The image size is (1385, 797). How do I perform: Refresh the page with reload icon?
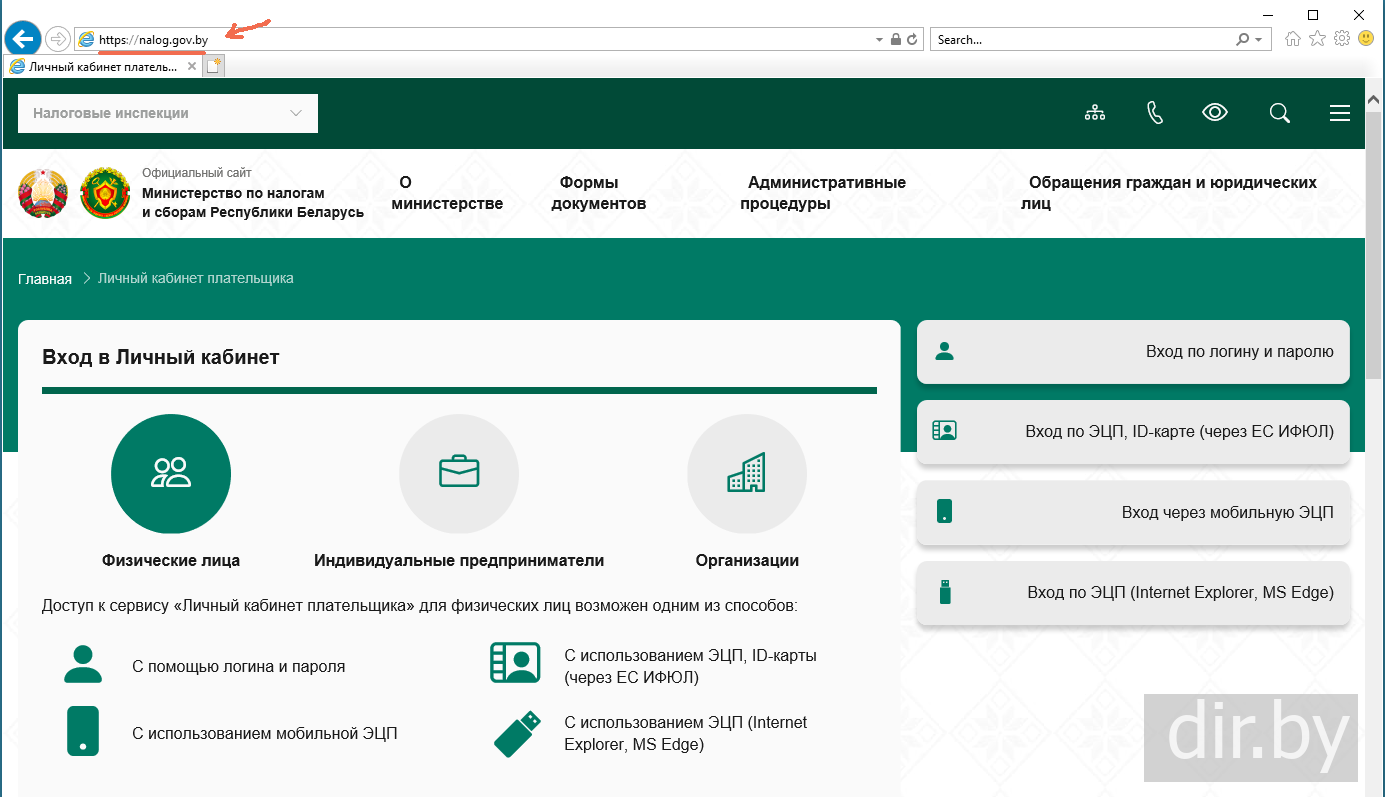click(x=912, y=40)
